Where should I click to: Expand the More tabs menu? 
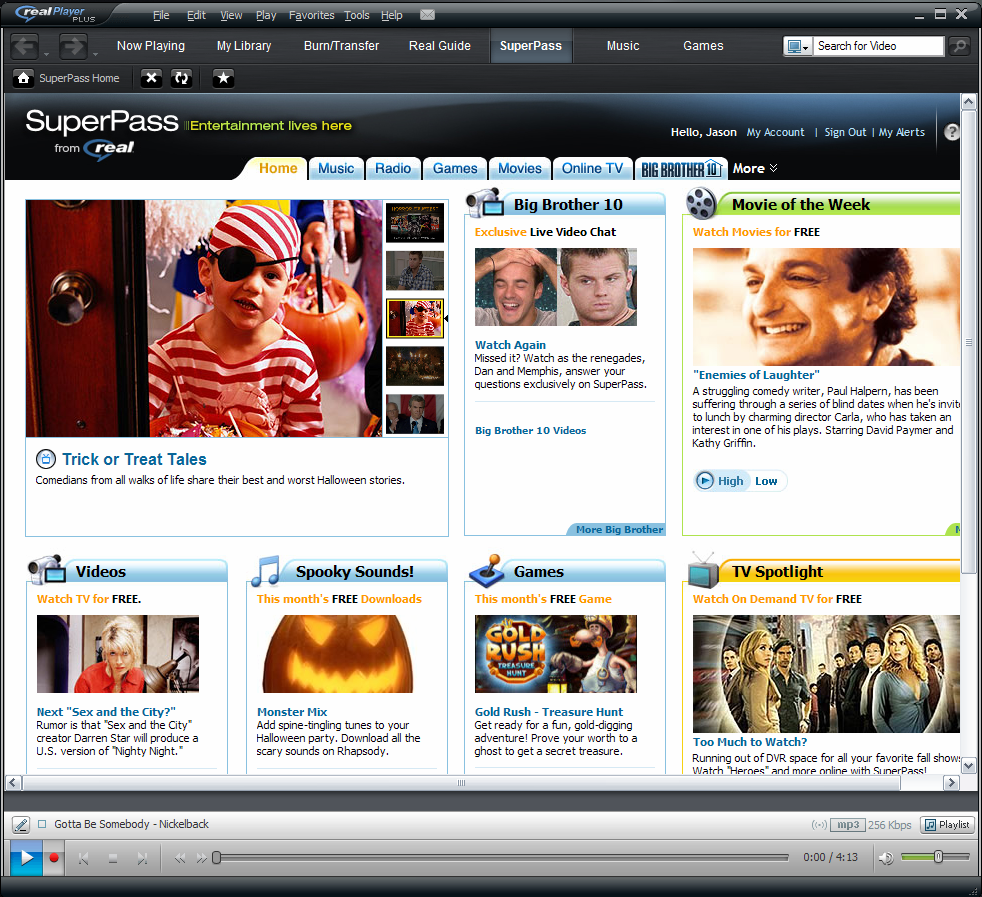(755, 169)
